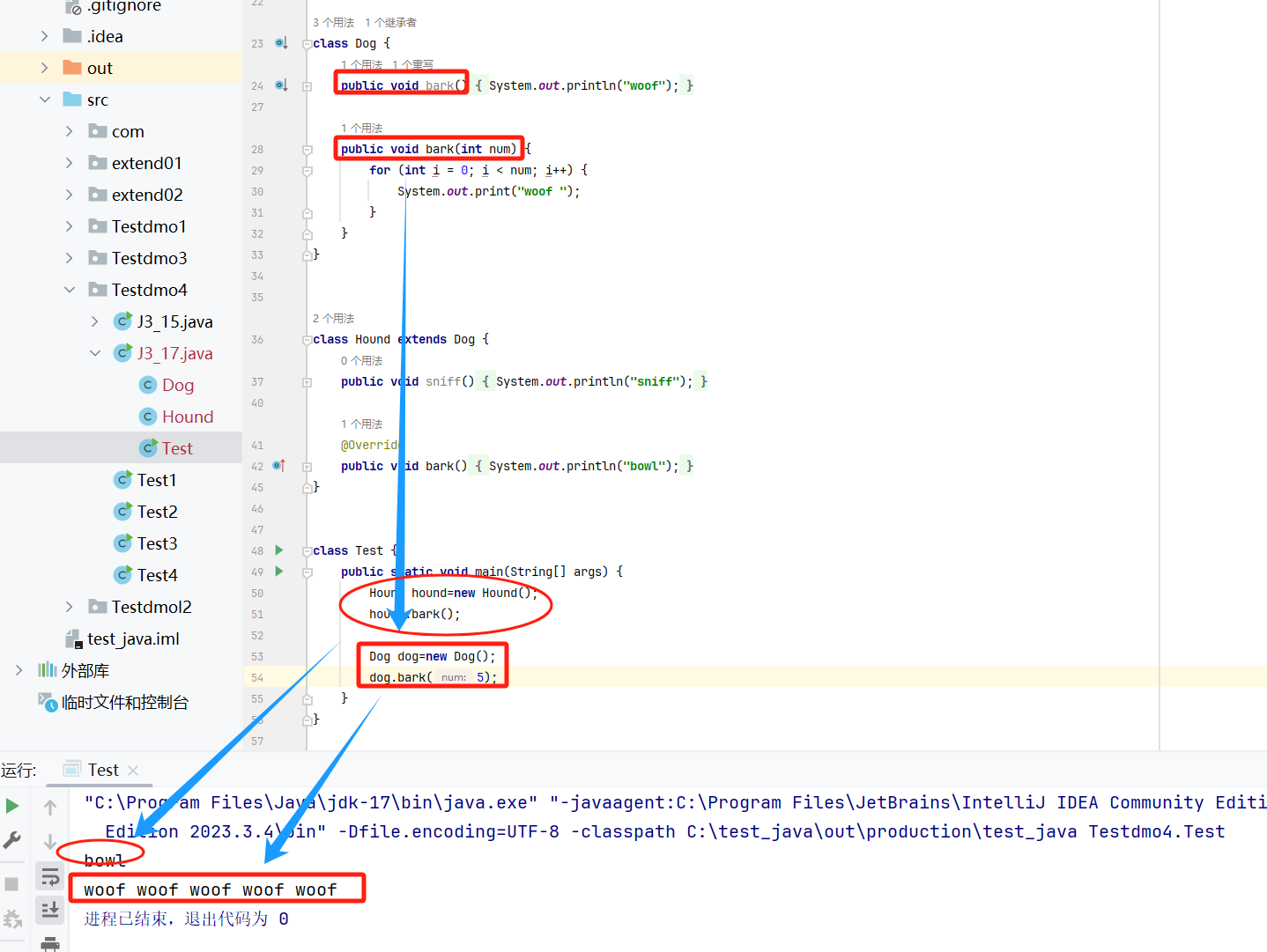Expand the out folder arrow
The image size is (1267, 952).
(x=45, y=68)
